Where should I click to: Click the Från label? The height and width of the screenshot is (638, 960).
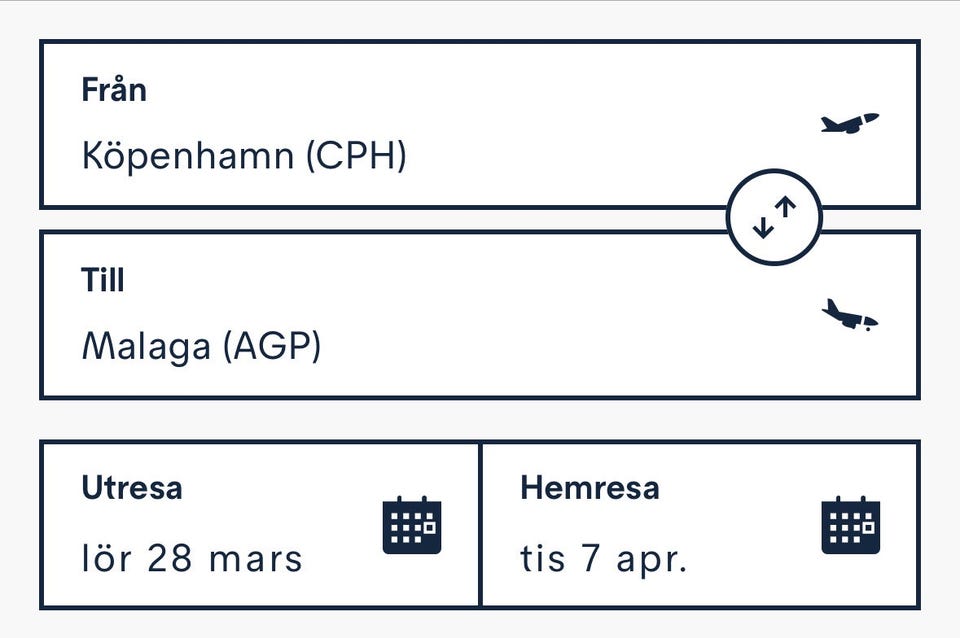[x=114, y=90]
